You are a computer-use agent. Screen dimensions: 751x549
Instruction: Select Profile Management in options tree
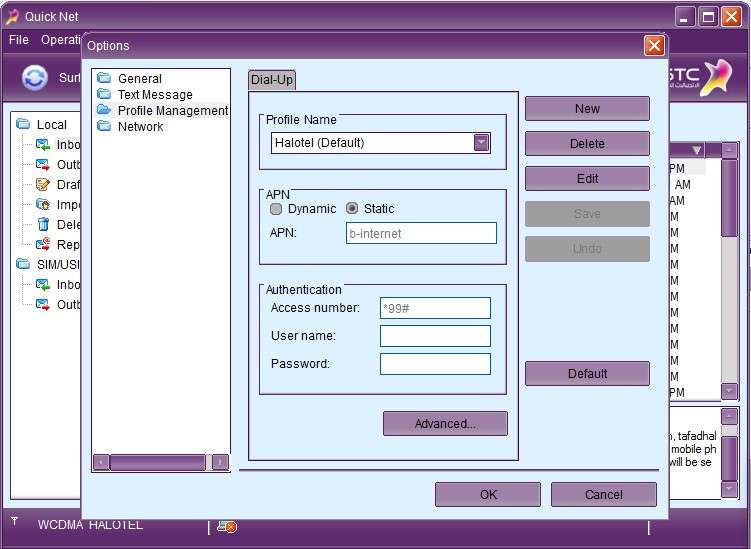coord(172,111)
